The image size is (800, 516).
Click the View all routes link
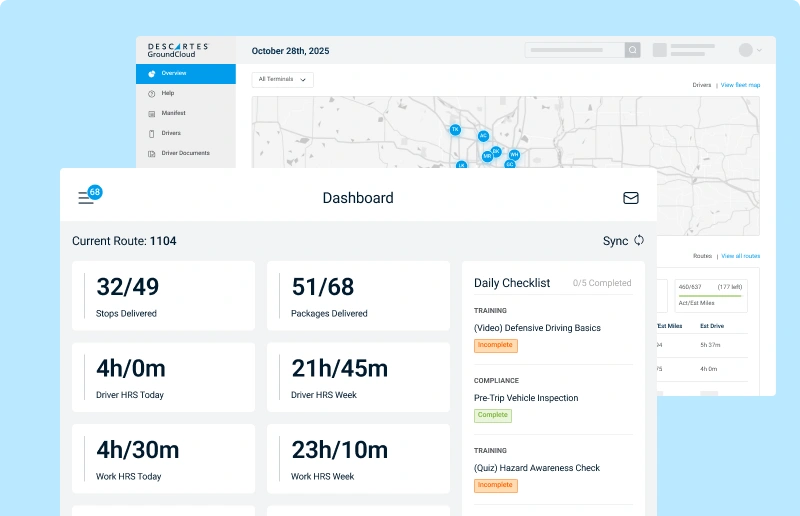741,256
